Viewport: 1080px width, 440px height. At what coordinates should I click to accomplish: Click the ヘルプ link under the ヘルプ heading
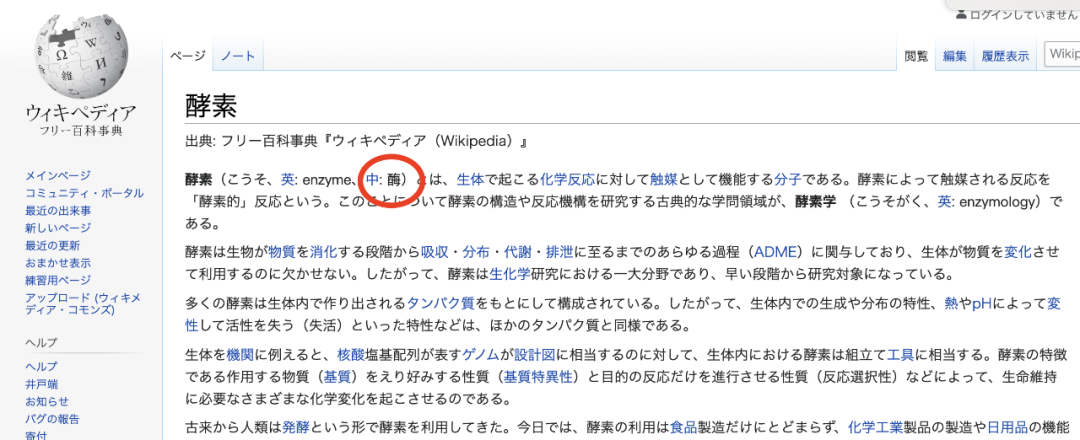(41, 366)
